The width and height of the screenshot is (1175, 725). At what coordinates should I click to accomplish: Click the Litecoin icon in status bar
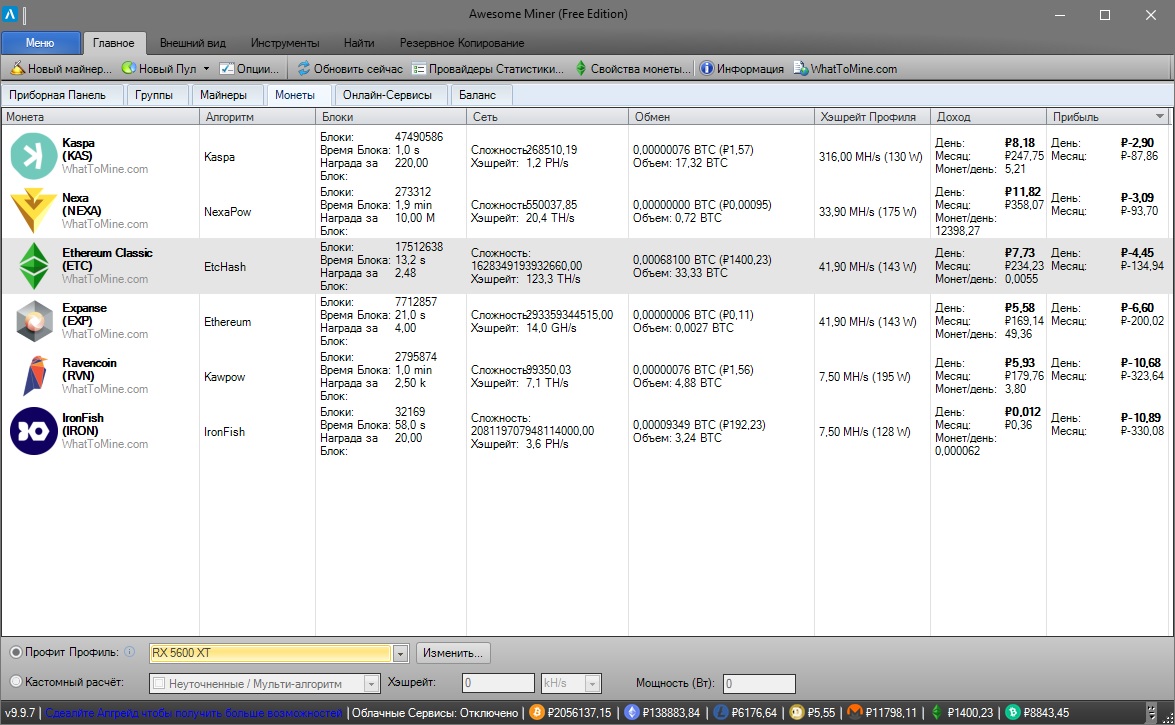coord(721,712)
